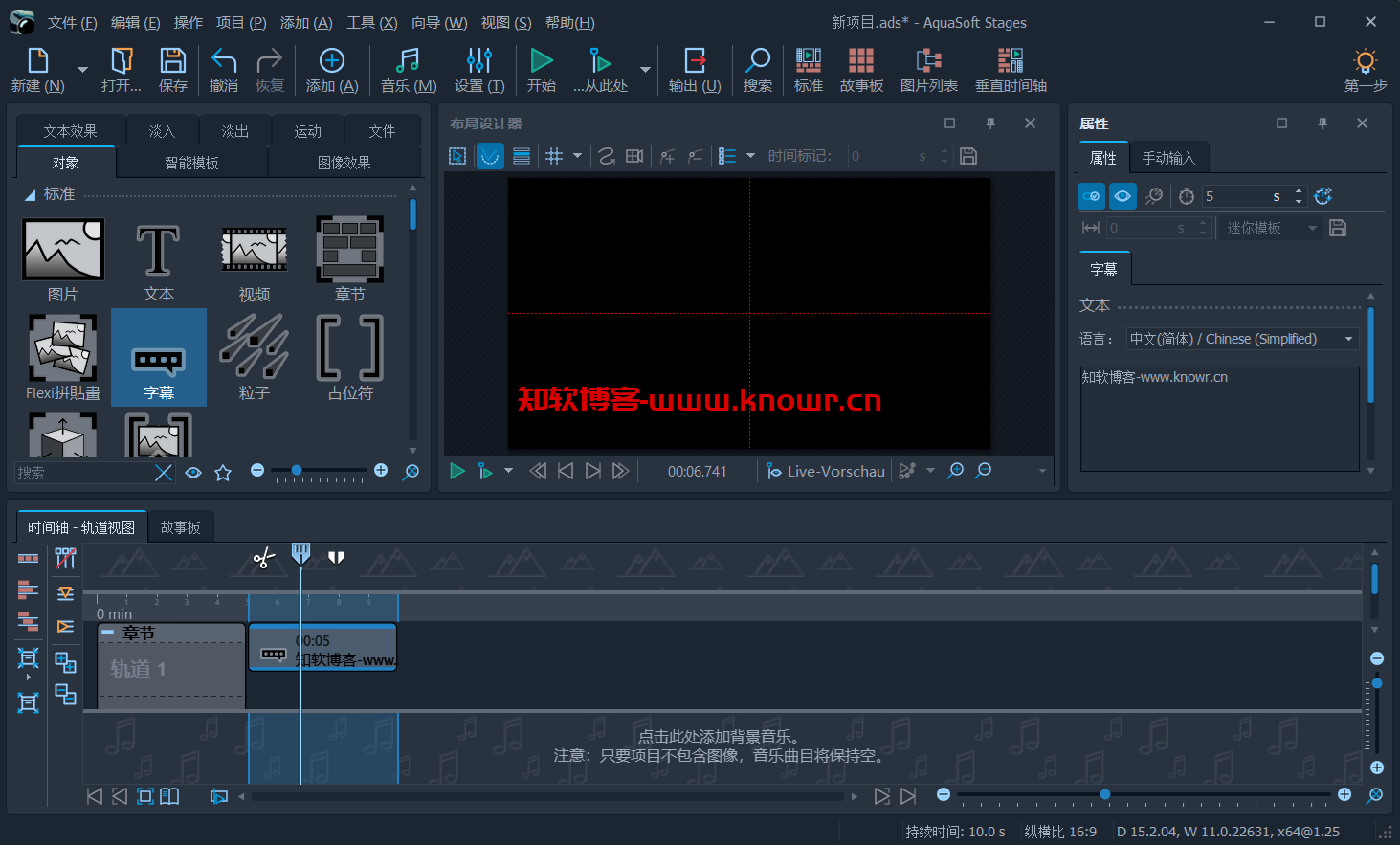Select the Flexi拼贴画 collage object
Screen dimensions: 1400x845
(63, 358)
